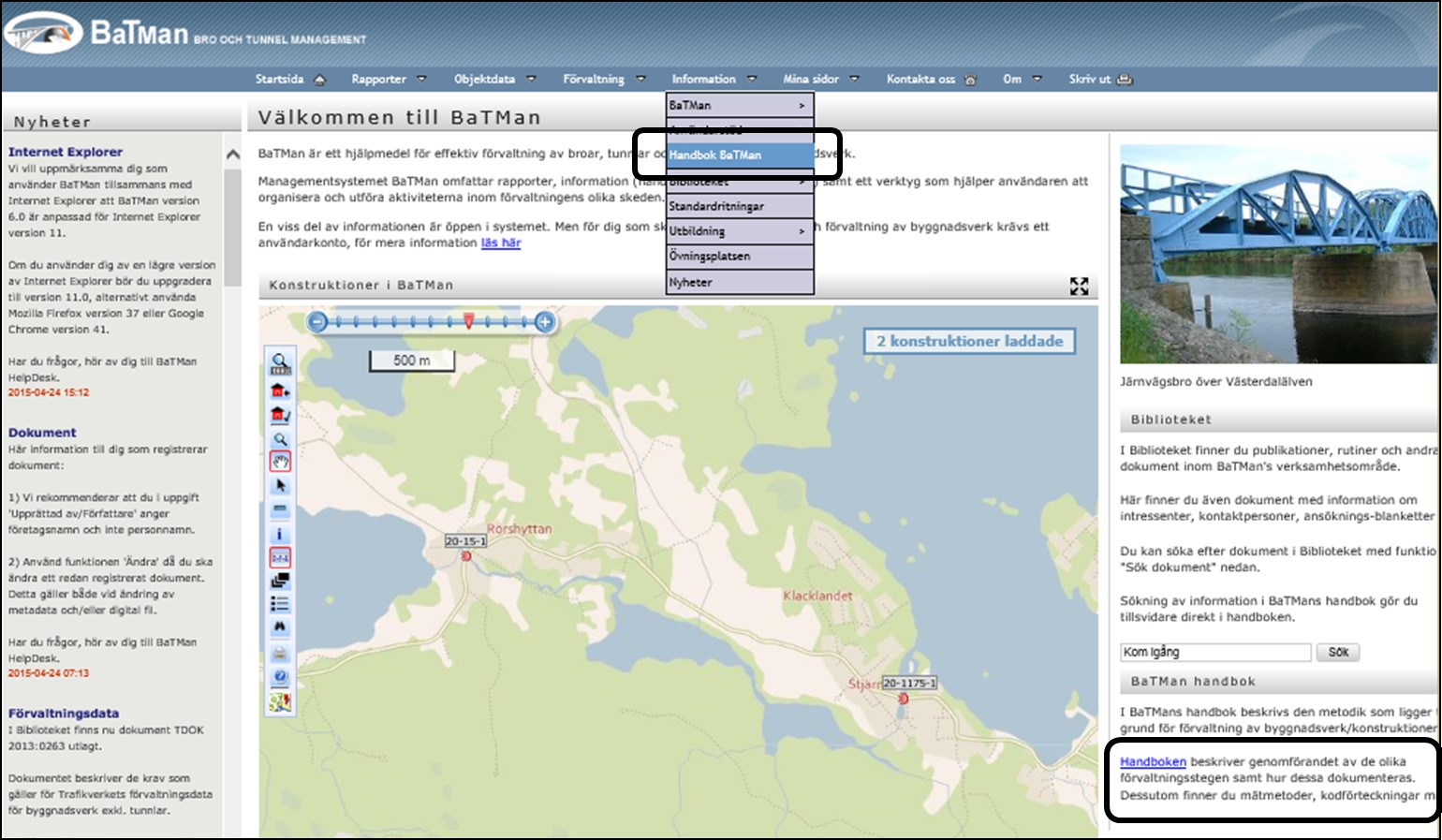The height and width of the screenshot is (840, 1442).
Task: Open the Handboken link
Action: [1153, 762]
